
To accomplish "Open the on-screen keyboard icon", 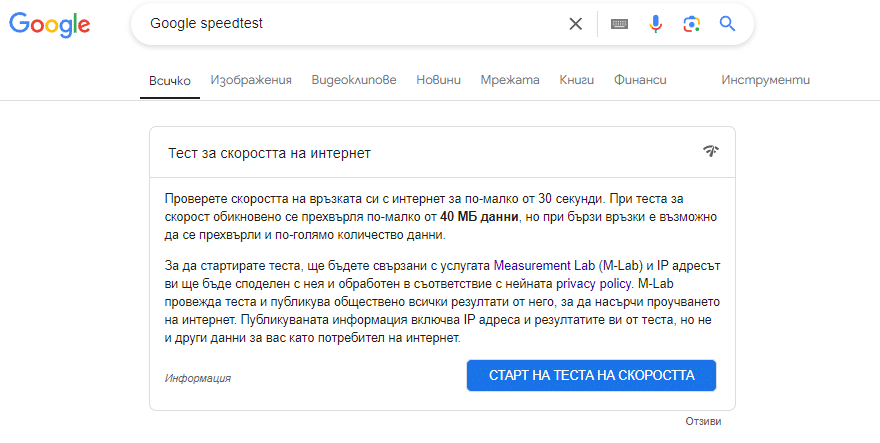I will (619, 24).
